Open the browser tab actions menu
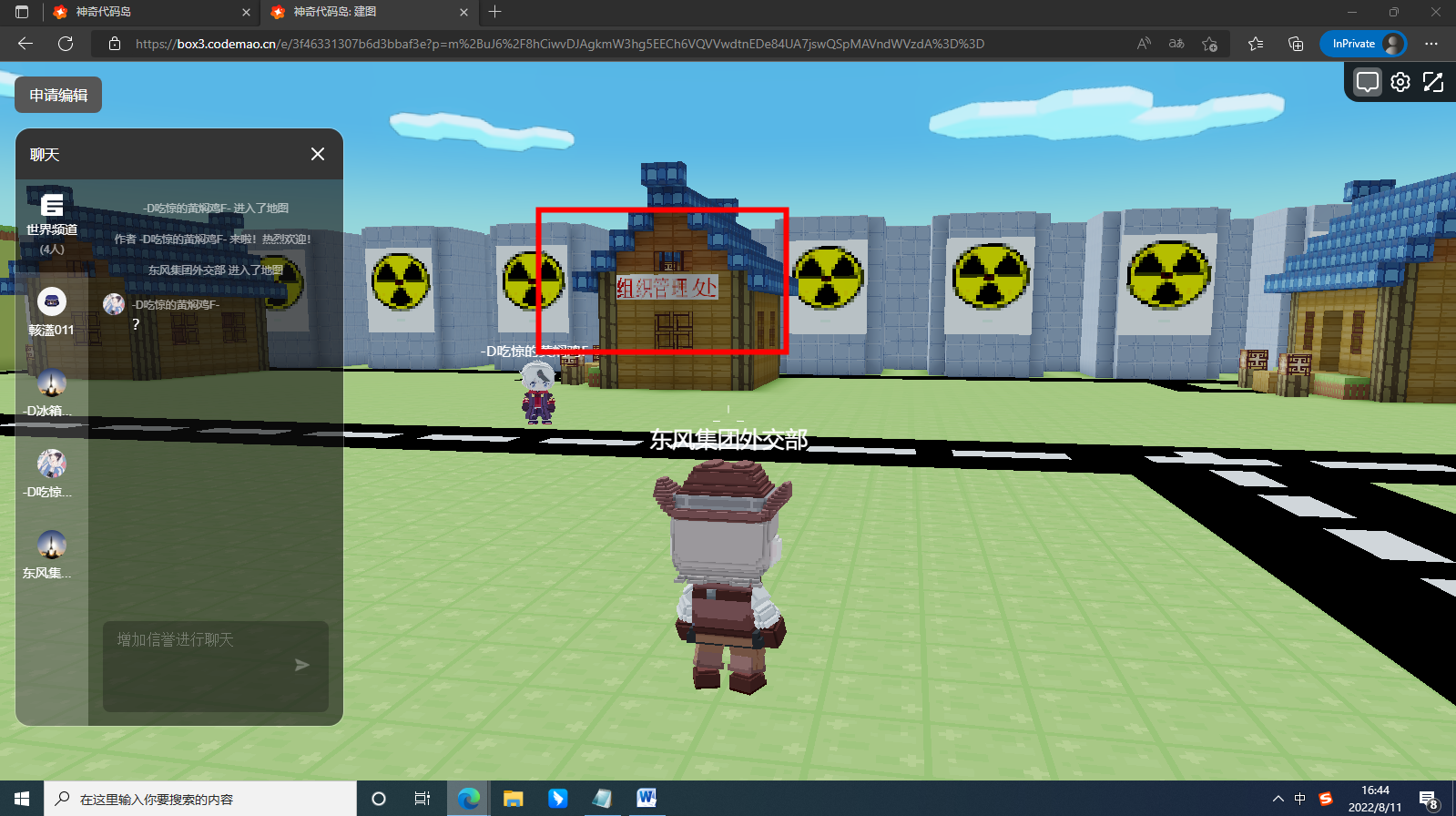This screenshot has width=1456, height=816. tap(22, 12)
